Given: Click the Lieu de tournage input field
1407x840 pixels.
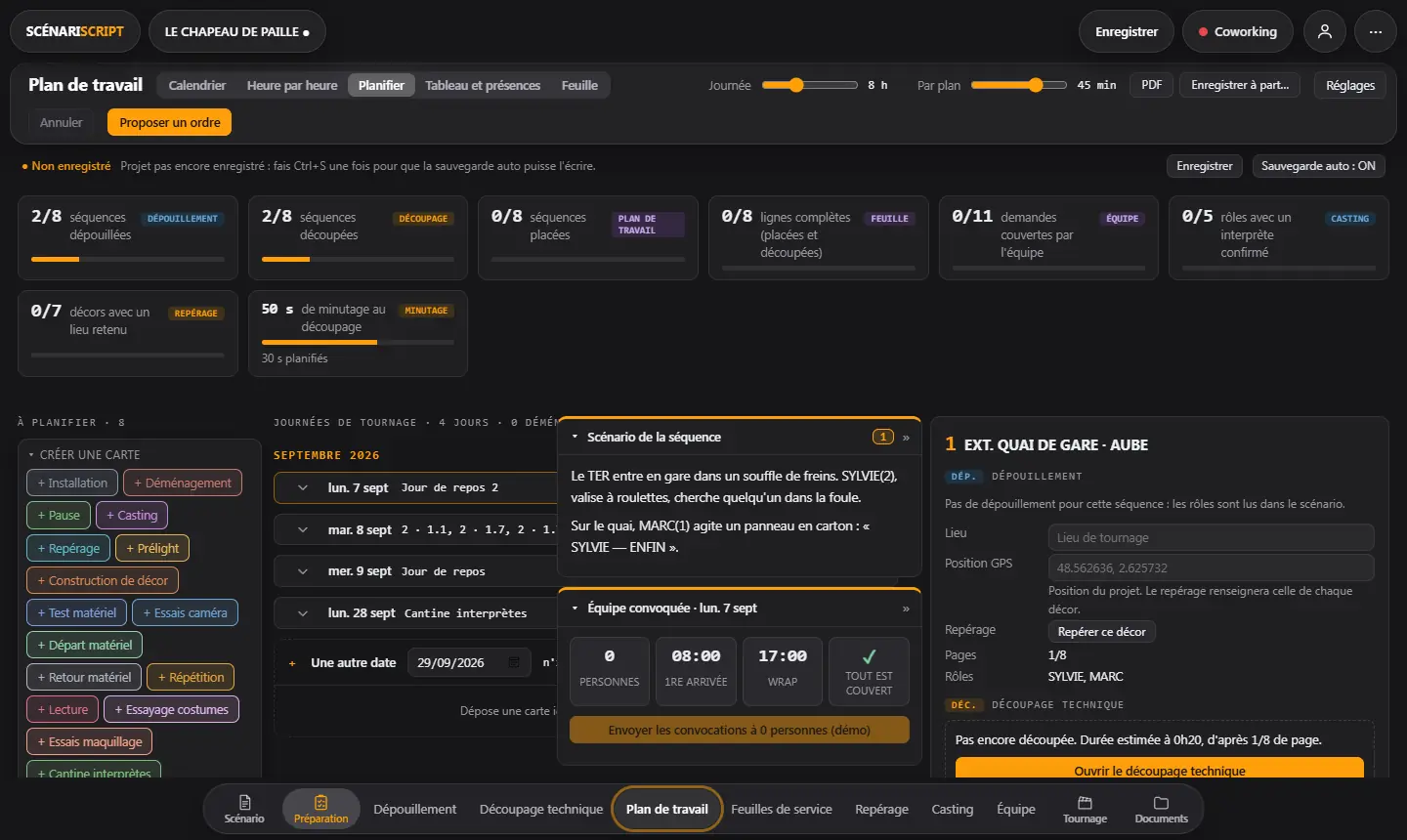Looking at the screenshot, I should [1211, 538].
